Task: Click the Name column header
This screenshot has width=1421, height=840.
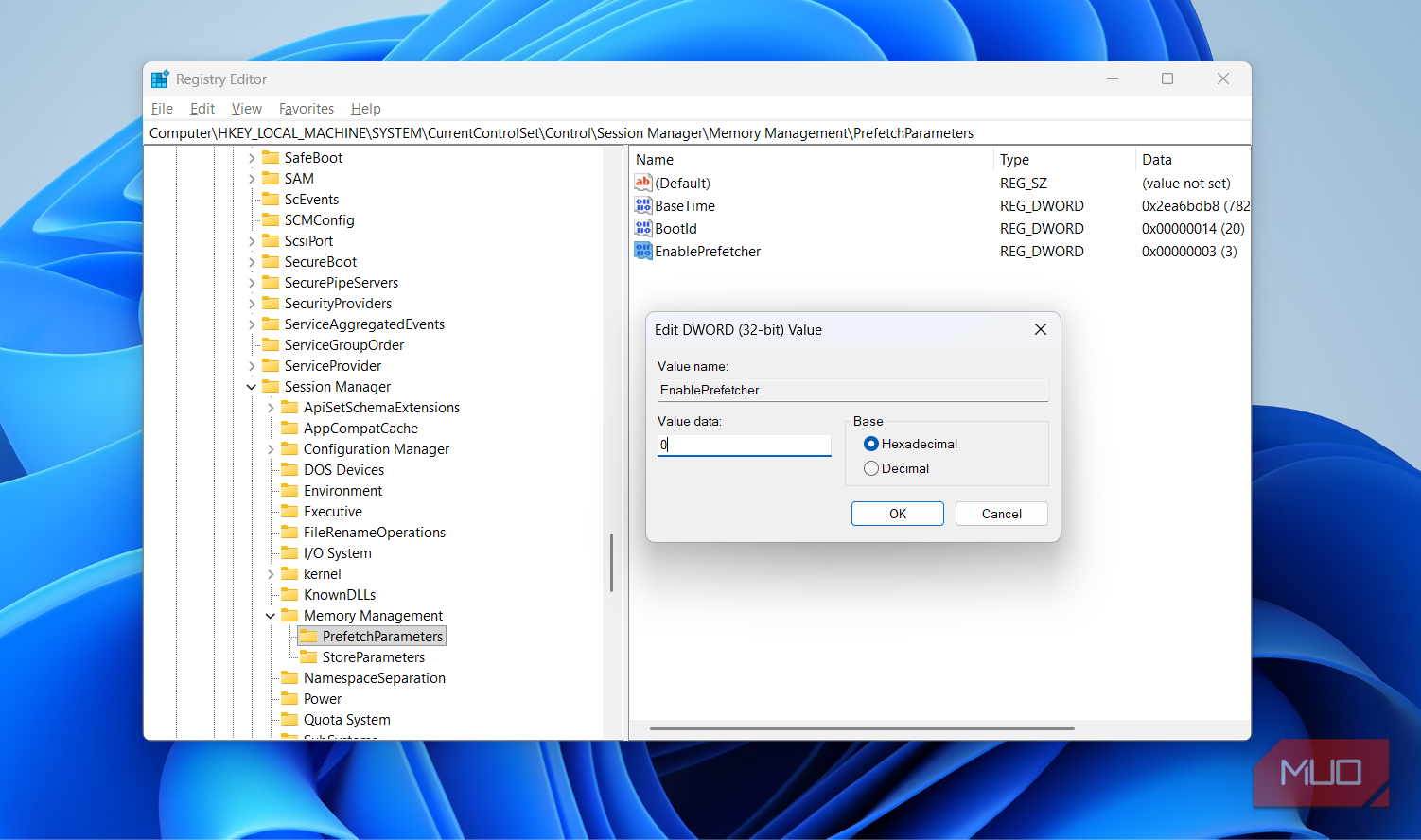Action: [655, 160]
